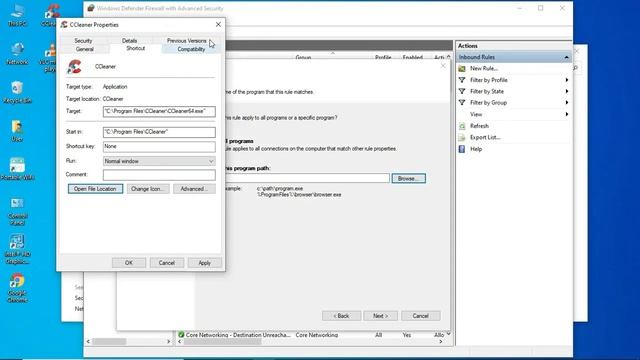The image size is (640, 360).
Task: Switch to Details tab
Action: (129, 41)
